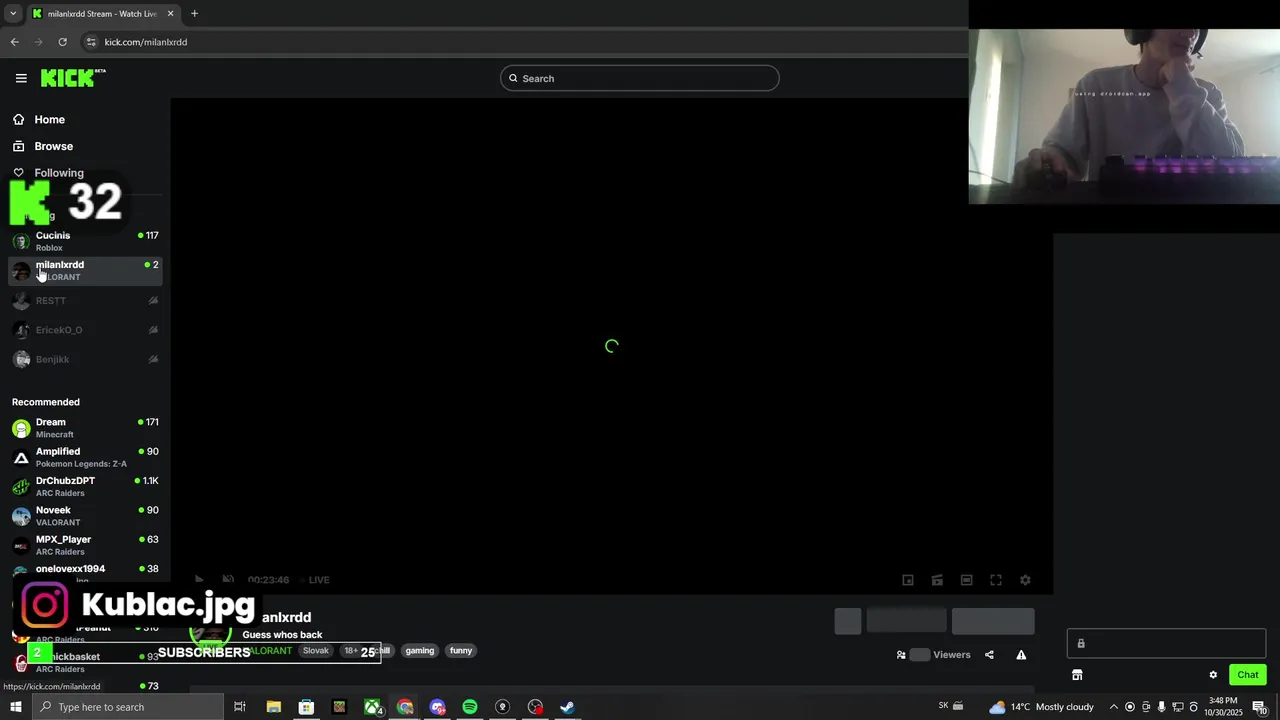Open Browse from the sidebar
This screenshot has height=720, width=1280.
53,146
